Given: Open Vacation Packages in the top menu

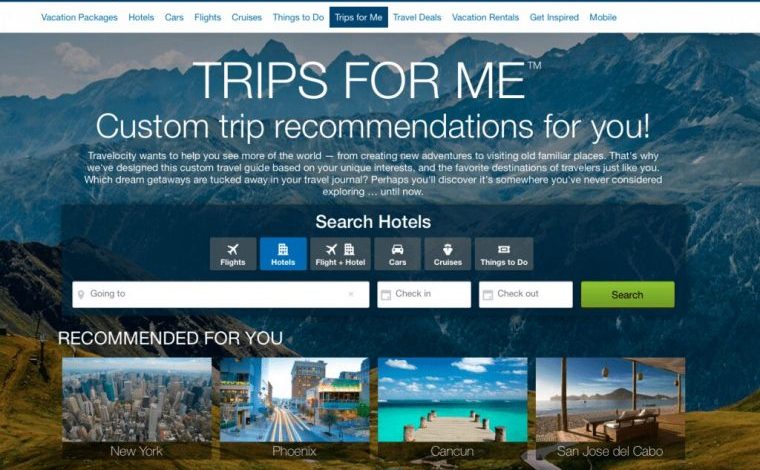Looking at the screenshot, I should pyautogui.click(x=79, y=17).
